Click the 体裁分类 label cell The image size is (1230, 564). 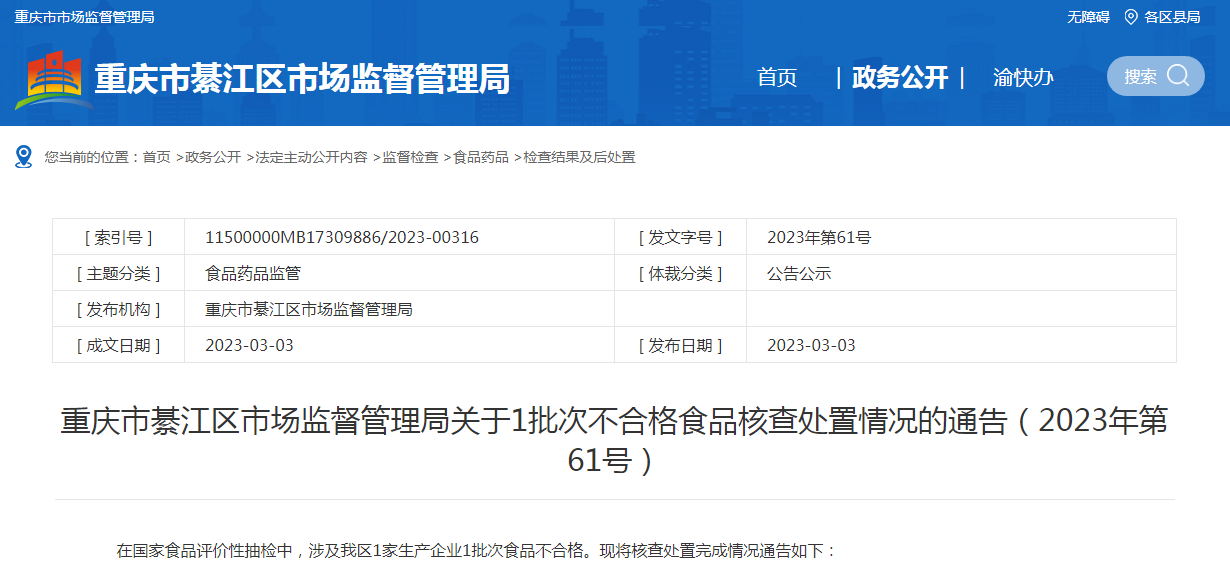pos(681,273)
